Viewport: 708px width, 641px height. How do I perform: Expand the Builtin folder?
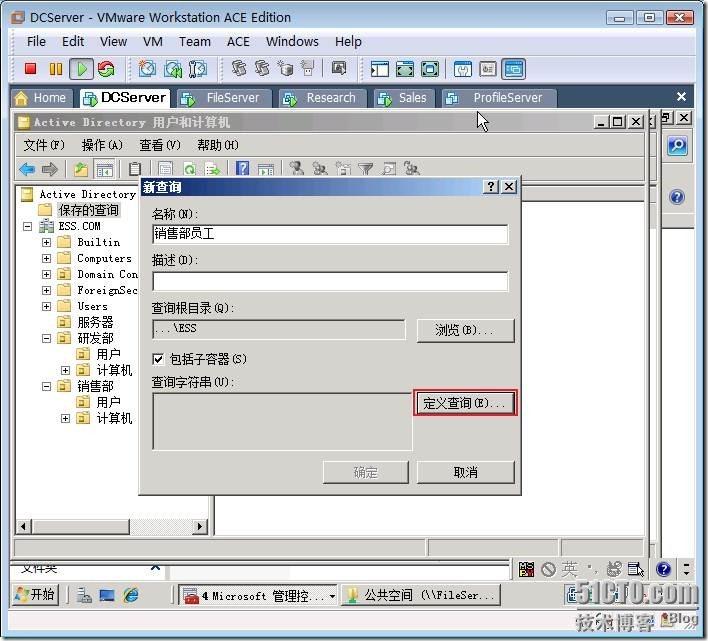pos(46,242)
